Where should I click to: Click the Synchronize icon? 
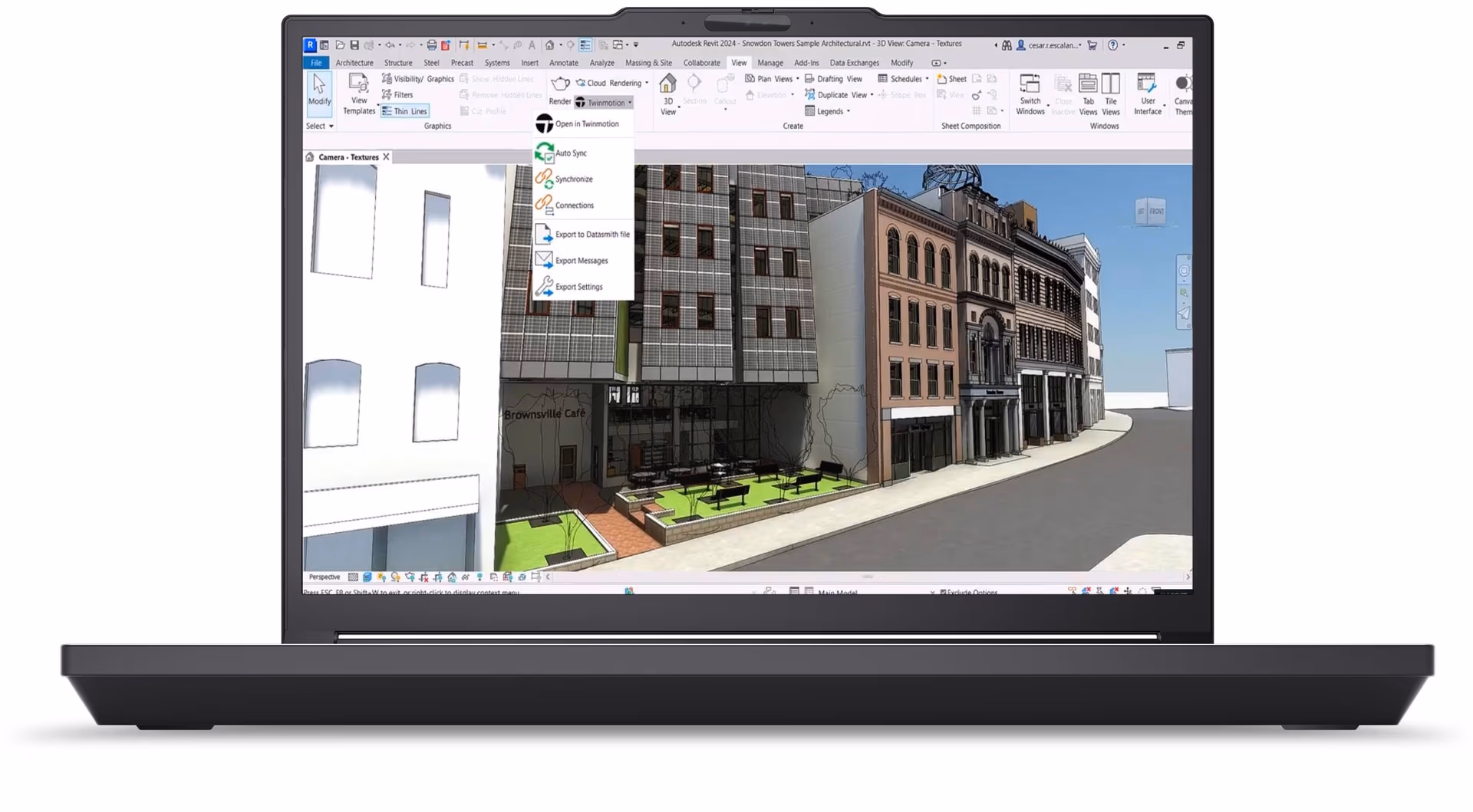click(x=544, y=179)
